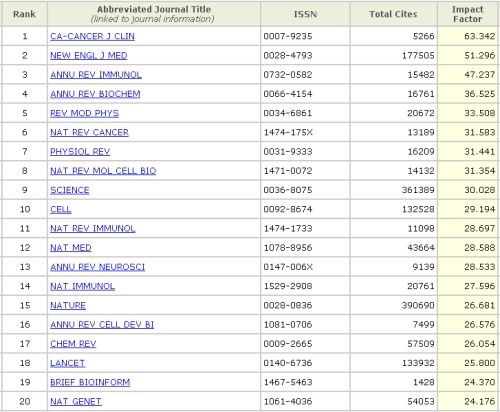Open the NAT MED journal link
The height and width of the screenshot is (412, 500).
point(71,248)
